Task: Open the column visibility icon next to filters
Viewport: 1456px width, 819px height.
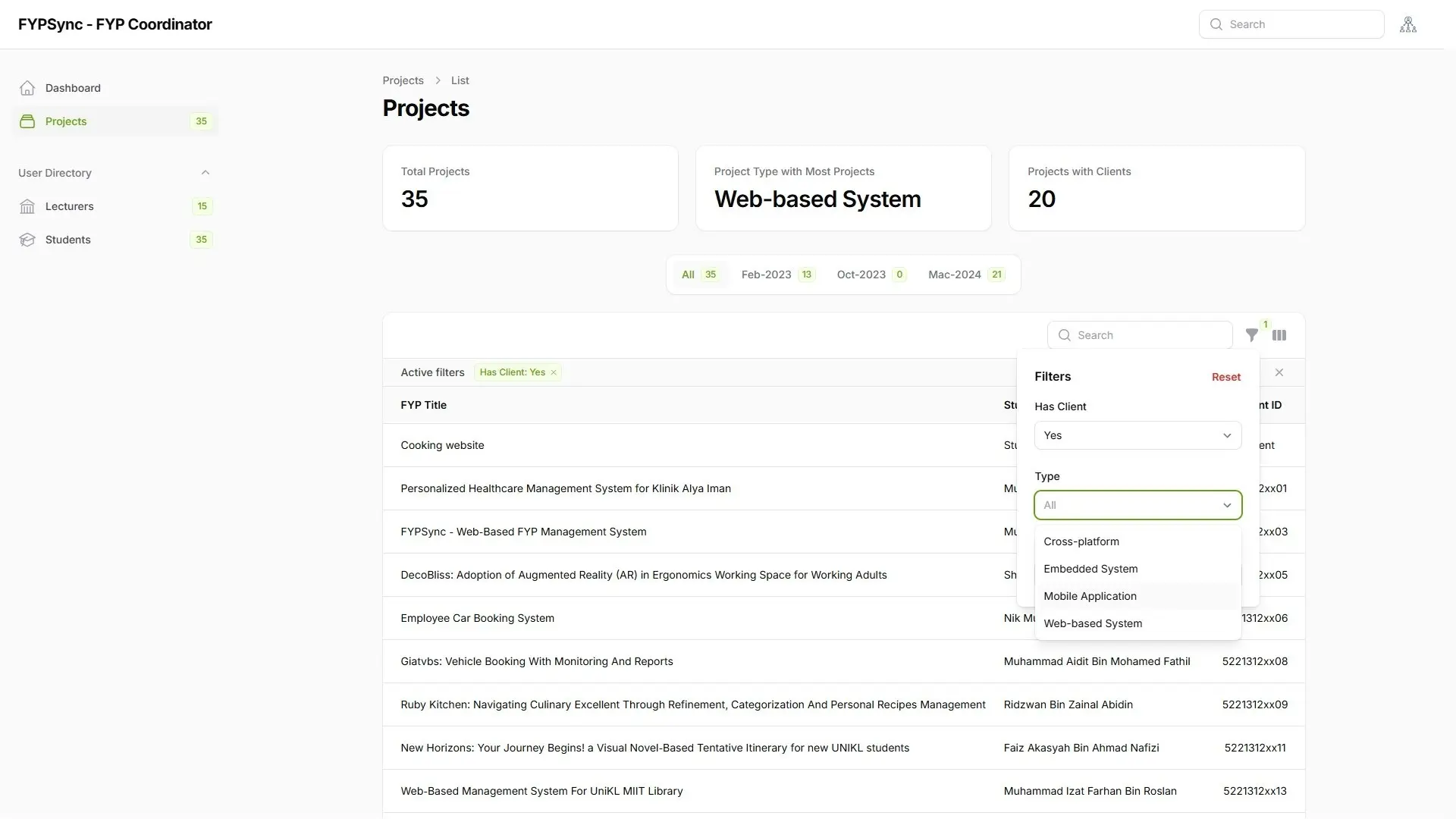Action: click(1279, 334)
